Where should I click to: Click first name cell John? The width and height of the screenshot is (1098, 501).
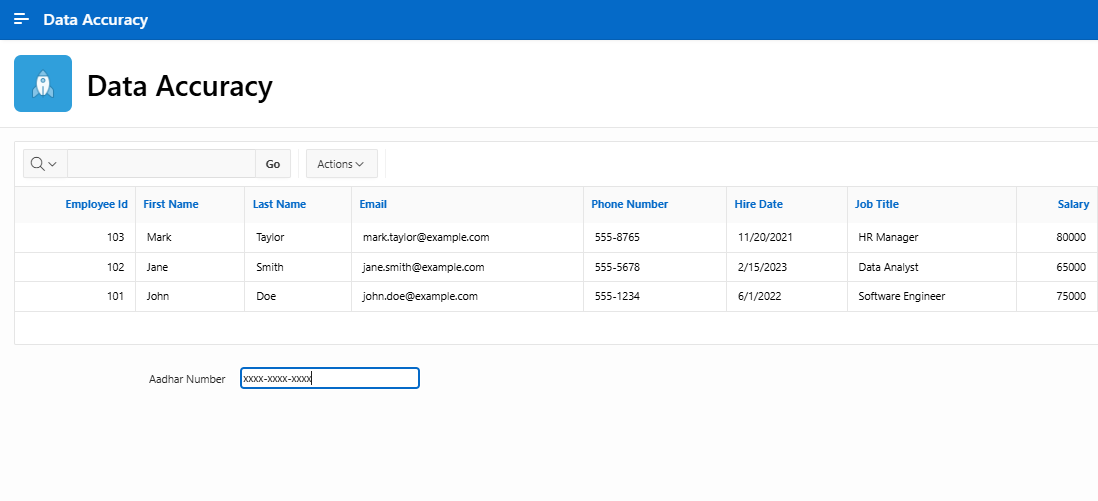[x=158, y=296]
